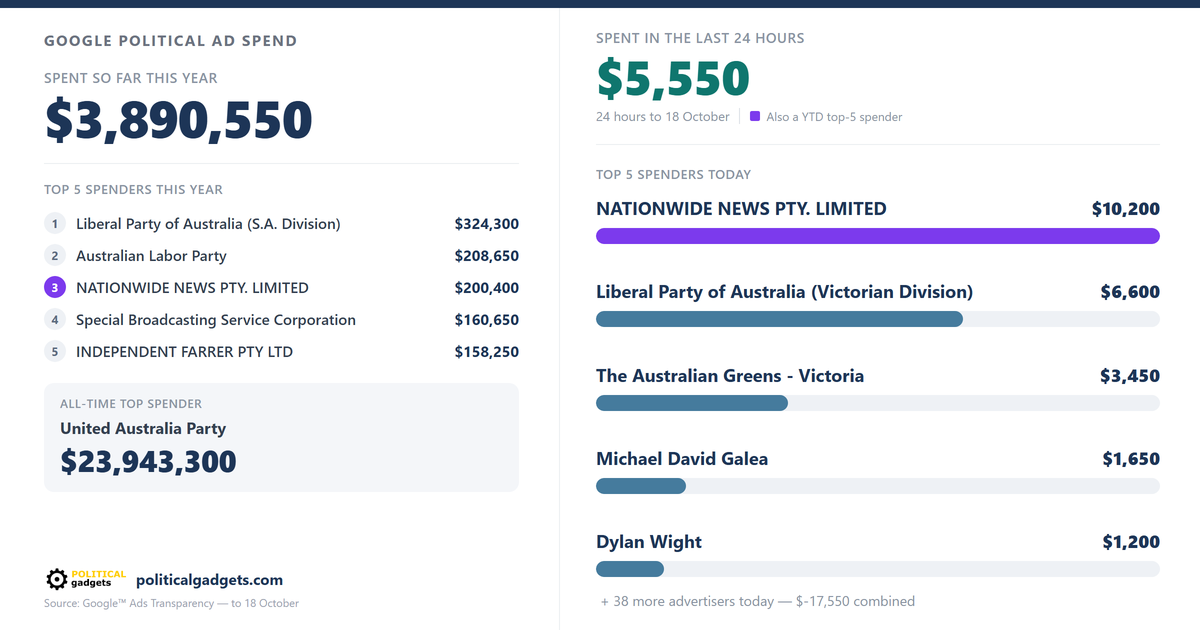1200x630 pixels.
Task: Click the TOP 5 SPENDERS THIS YEAR heading
Action: (x=133, y=189)
